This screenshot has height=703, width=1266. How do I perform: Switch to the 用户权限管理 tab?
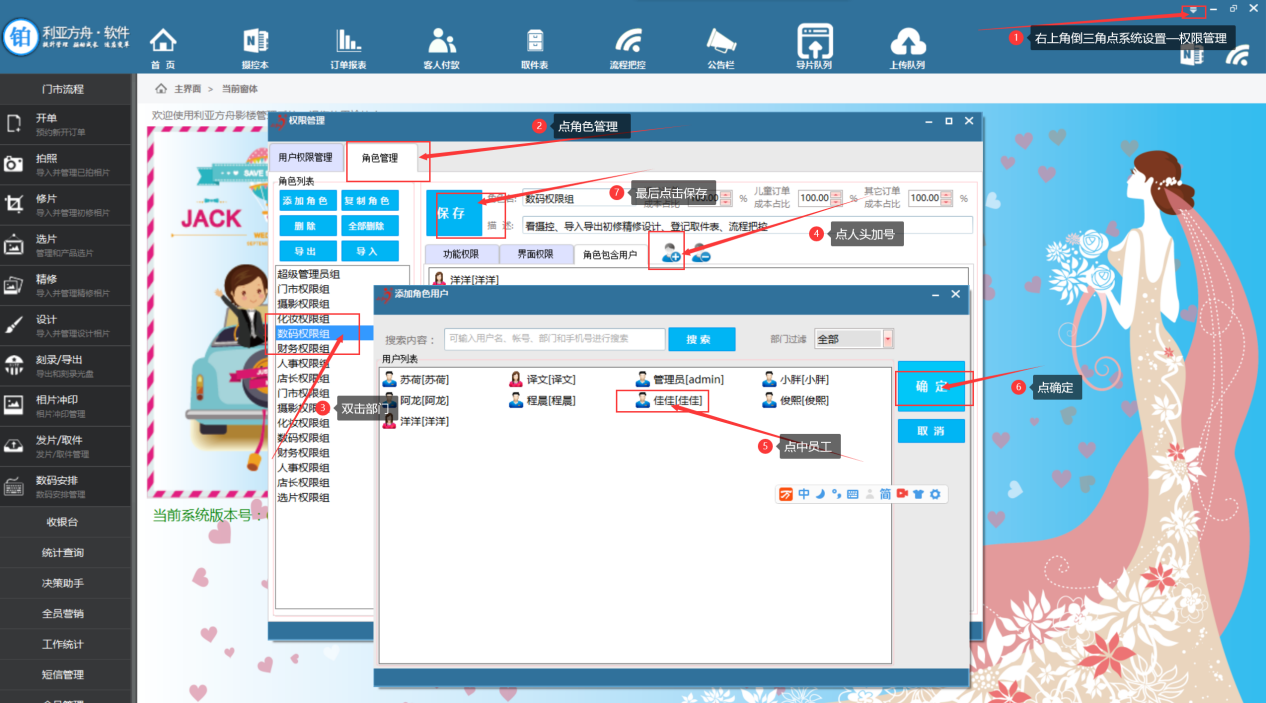click(305, 157)
